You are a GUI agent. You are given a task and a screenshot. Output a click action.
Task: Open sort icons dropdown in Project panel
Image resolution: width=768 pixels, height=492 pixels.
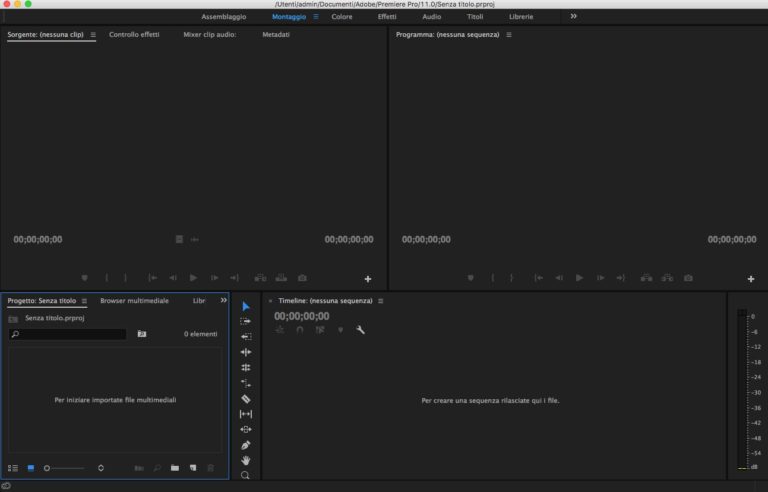coord(101,468)
